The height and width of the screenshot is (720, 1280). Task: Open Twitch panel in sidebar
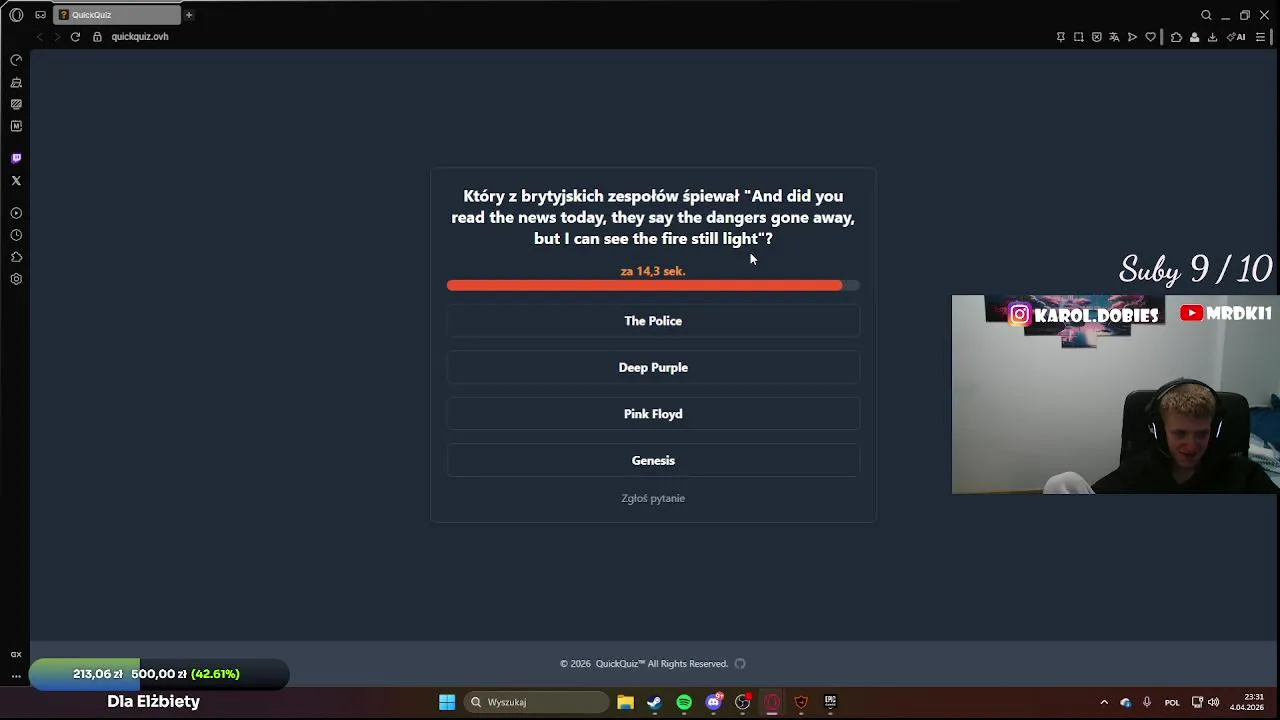(x=16, y=158)
